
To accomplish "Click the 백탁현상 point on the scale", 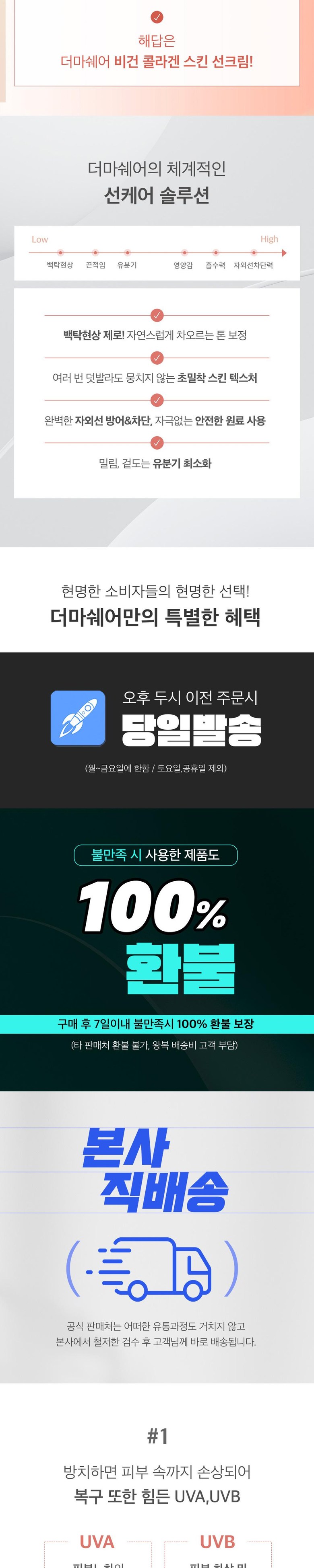I will (x=60, y=252).
